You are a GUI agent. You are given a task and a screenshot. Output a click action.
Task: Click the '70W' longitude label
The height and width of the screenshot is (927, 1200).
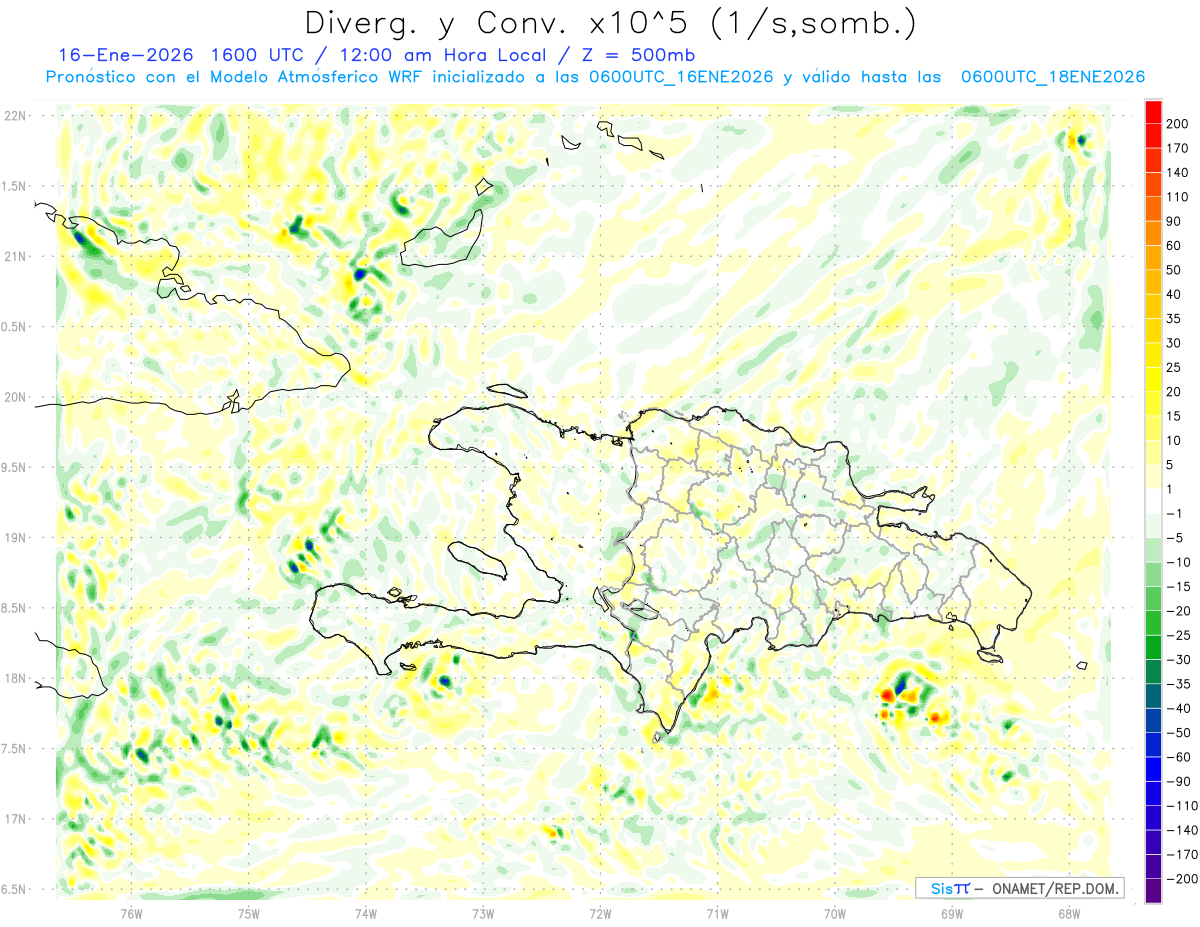coord(834,914)
